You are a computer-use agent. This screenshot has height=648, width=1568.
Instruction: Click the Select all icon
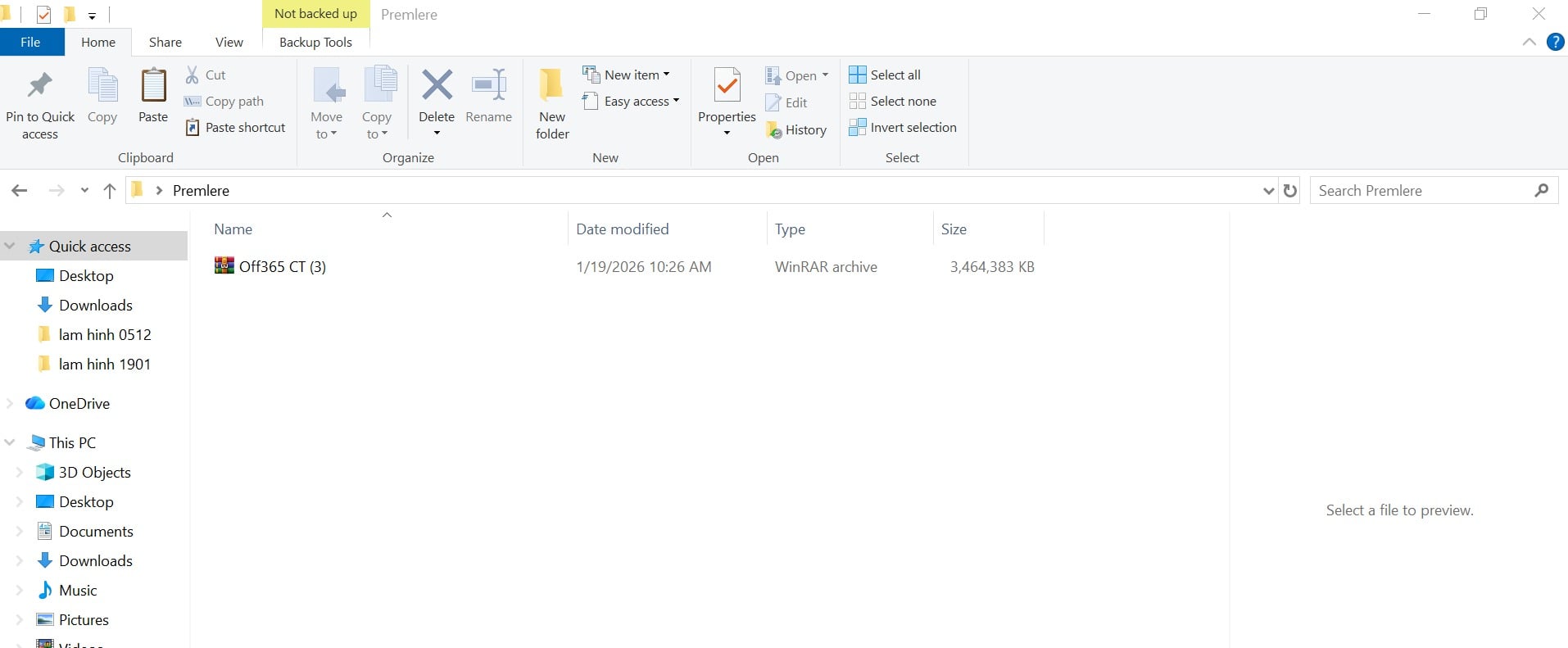tap(858, 75)
